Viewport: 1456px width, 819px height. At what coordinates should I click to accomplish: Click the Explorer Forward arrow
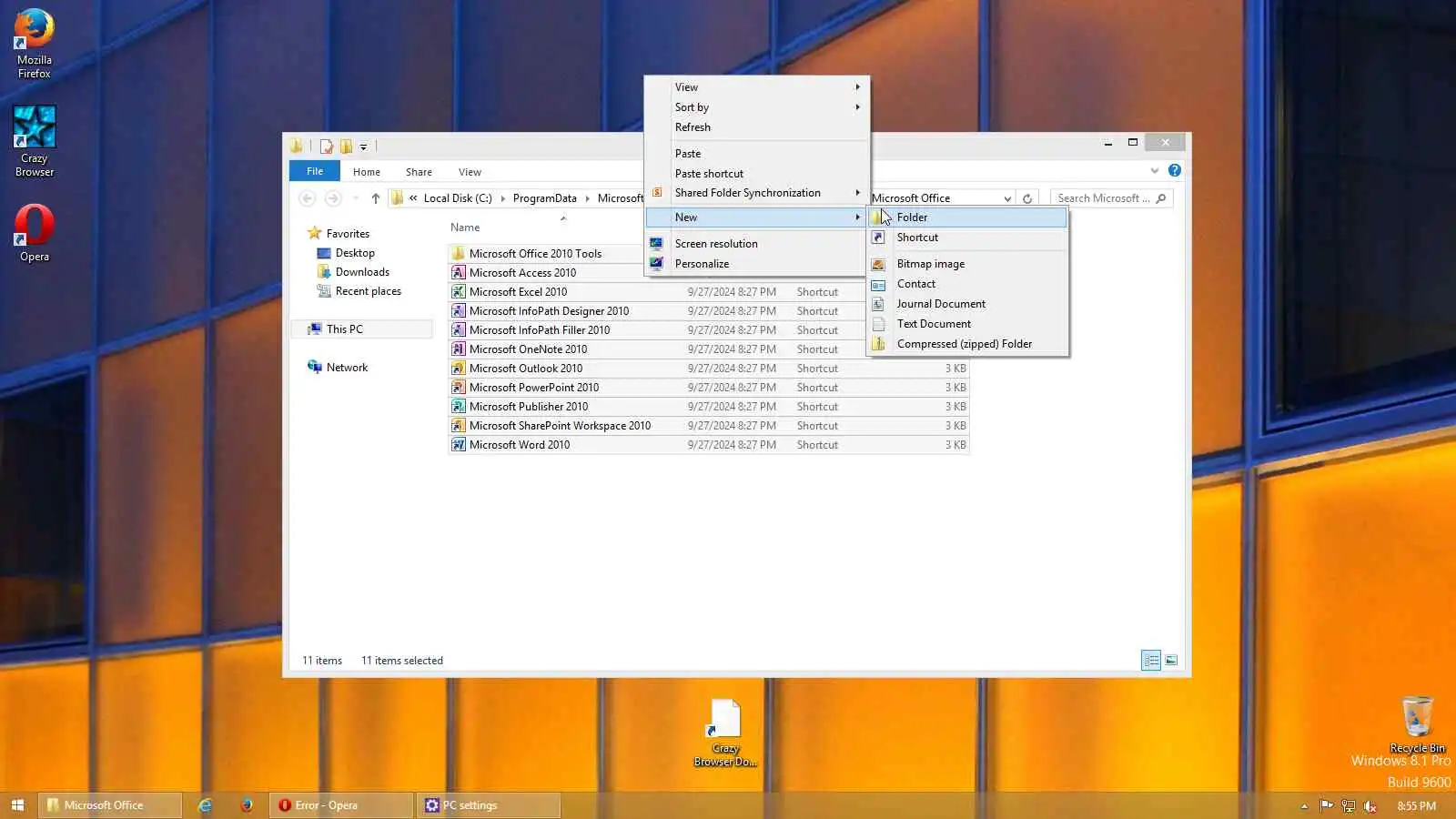pos(333,198)
